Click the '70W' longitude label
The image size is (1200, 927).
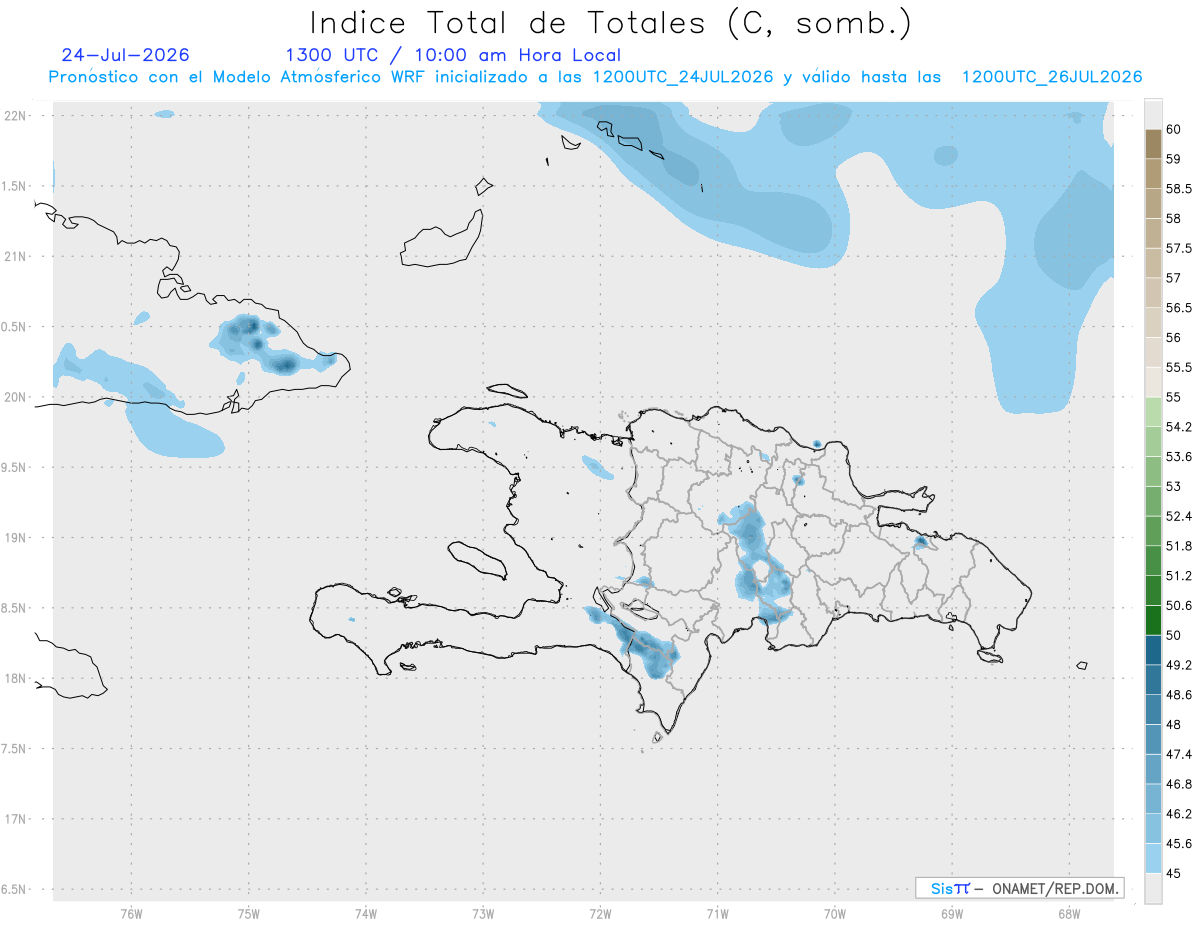click(835, 913)
